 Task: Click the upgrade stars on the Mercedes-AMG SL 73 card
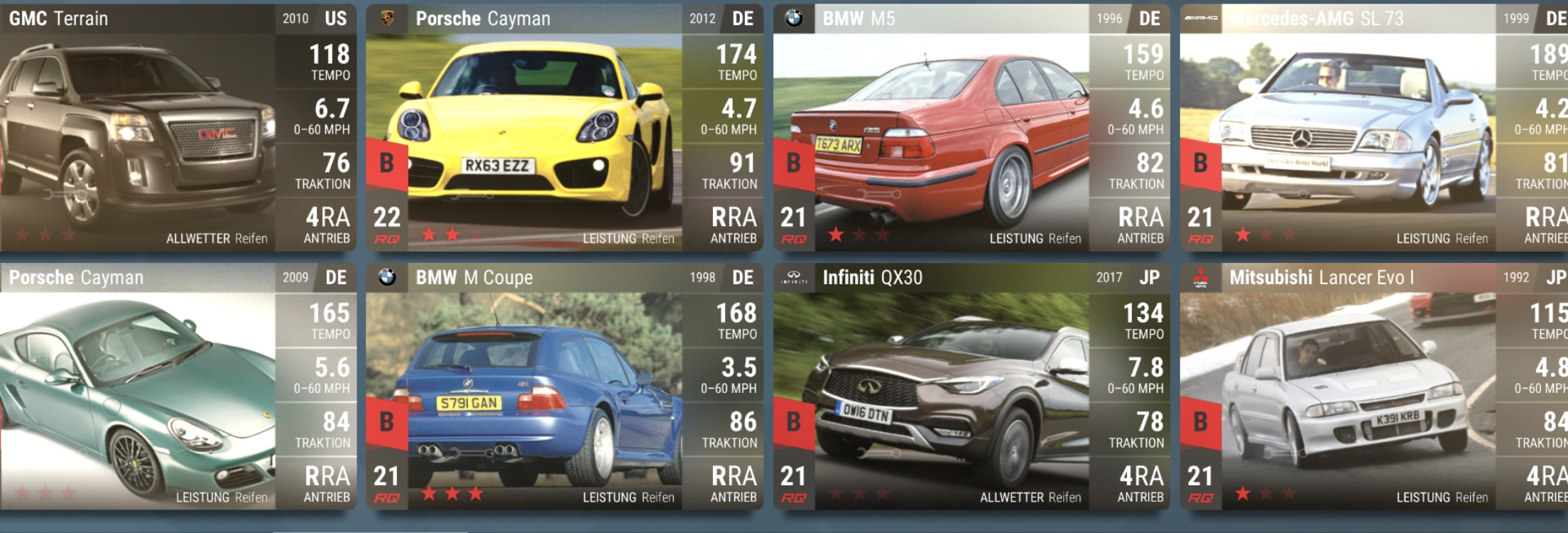pos(1266,235)
